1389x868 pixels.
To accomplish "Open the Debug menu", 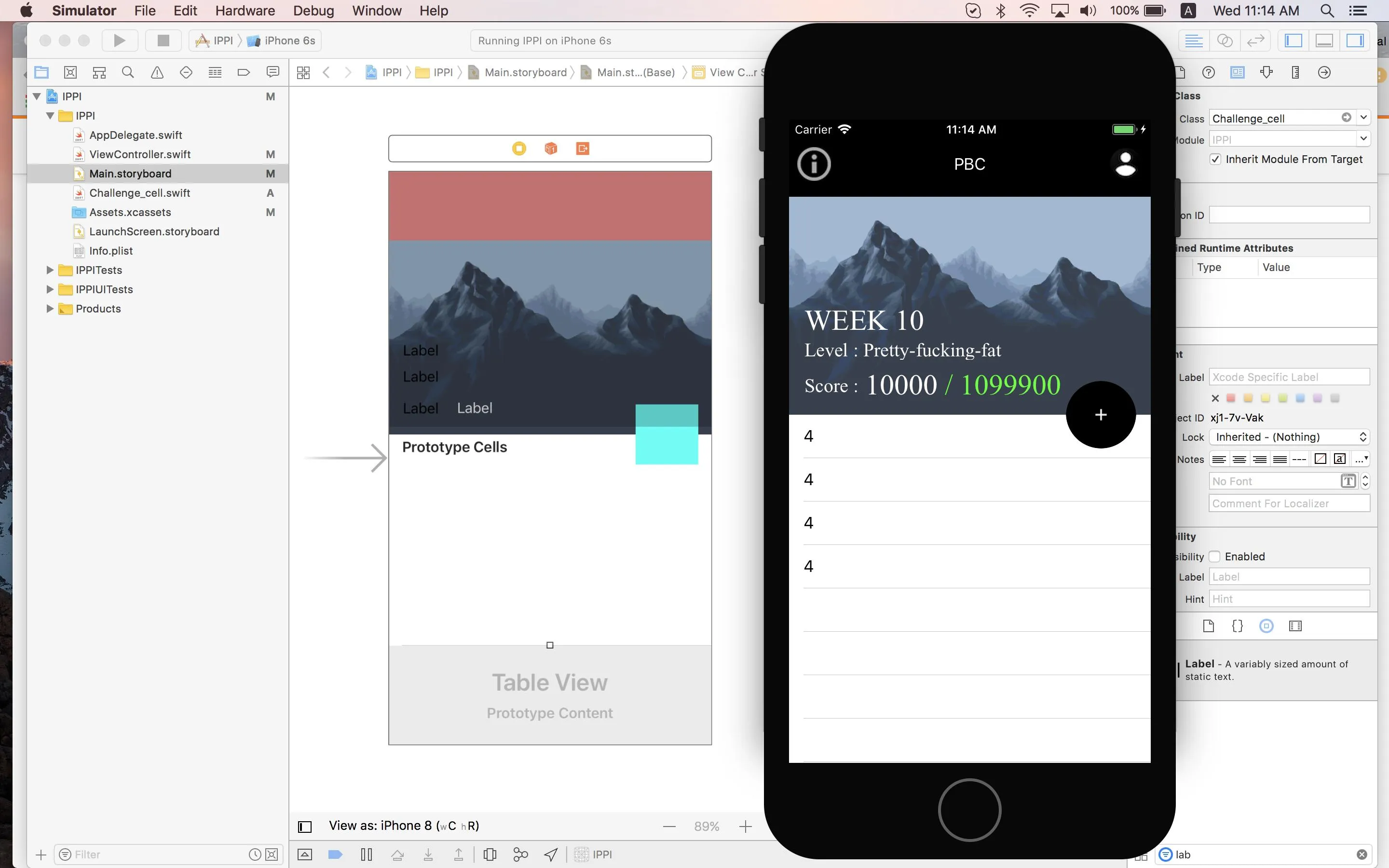I will (x=313, y=10).
